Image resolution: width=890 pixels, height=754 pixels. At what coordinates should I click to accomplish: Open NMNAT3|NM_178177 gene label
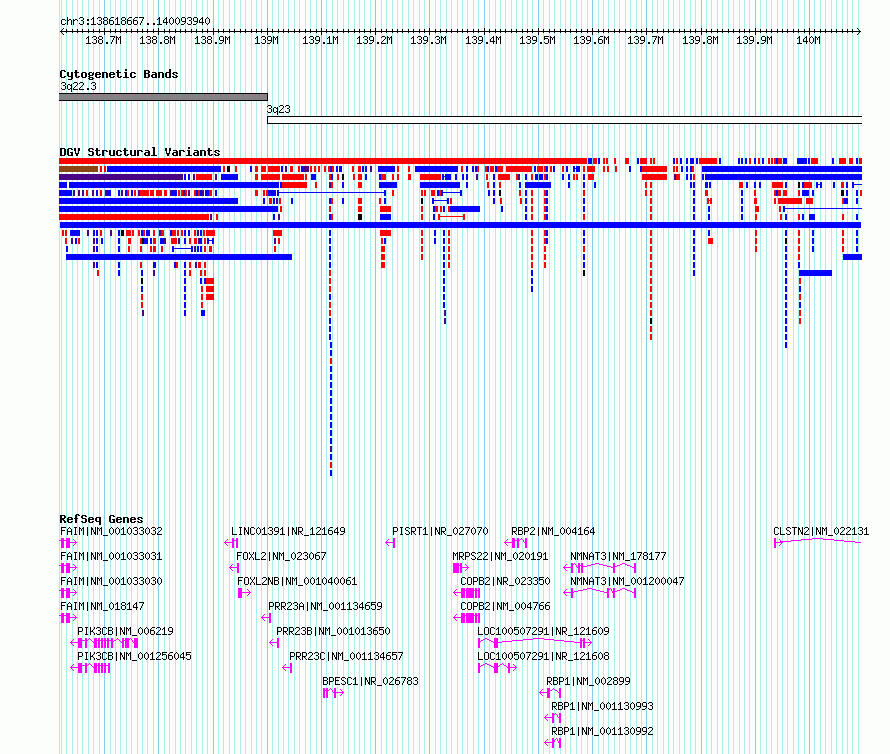(618, 556)
